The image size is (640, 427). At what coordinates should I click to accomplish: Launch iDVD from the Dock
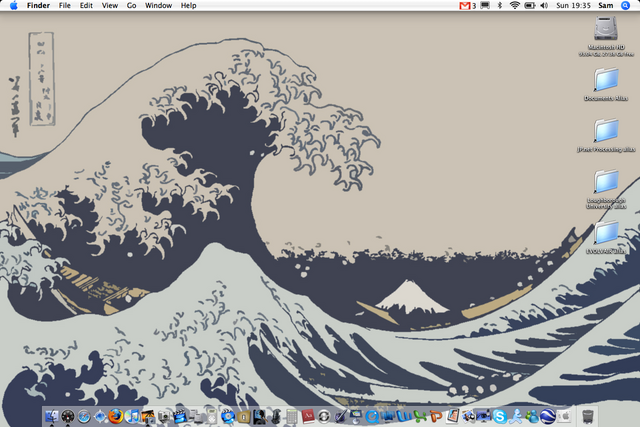(227, 416)
